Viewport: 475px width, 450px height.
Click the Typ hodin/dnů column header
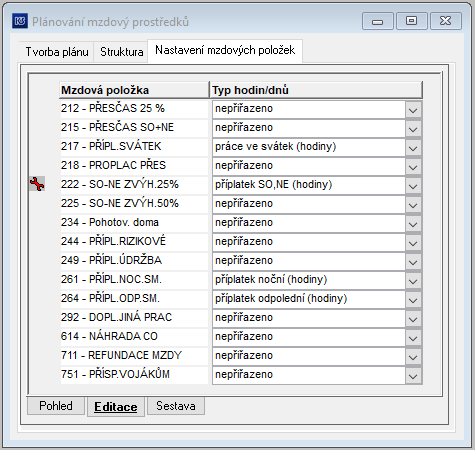pyautogui.click(x=316, y=90)
